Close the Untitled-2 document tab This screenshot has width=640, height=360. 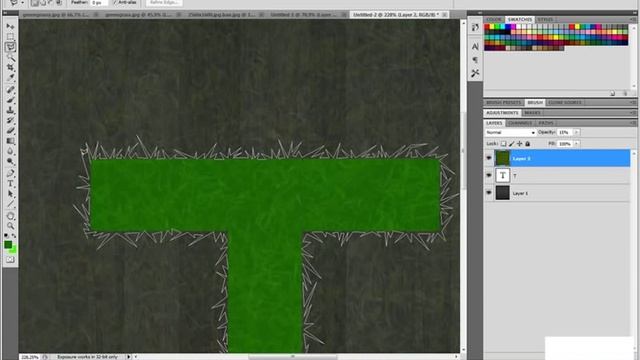[444, 15]
